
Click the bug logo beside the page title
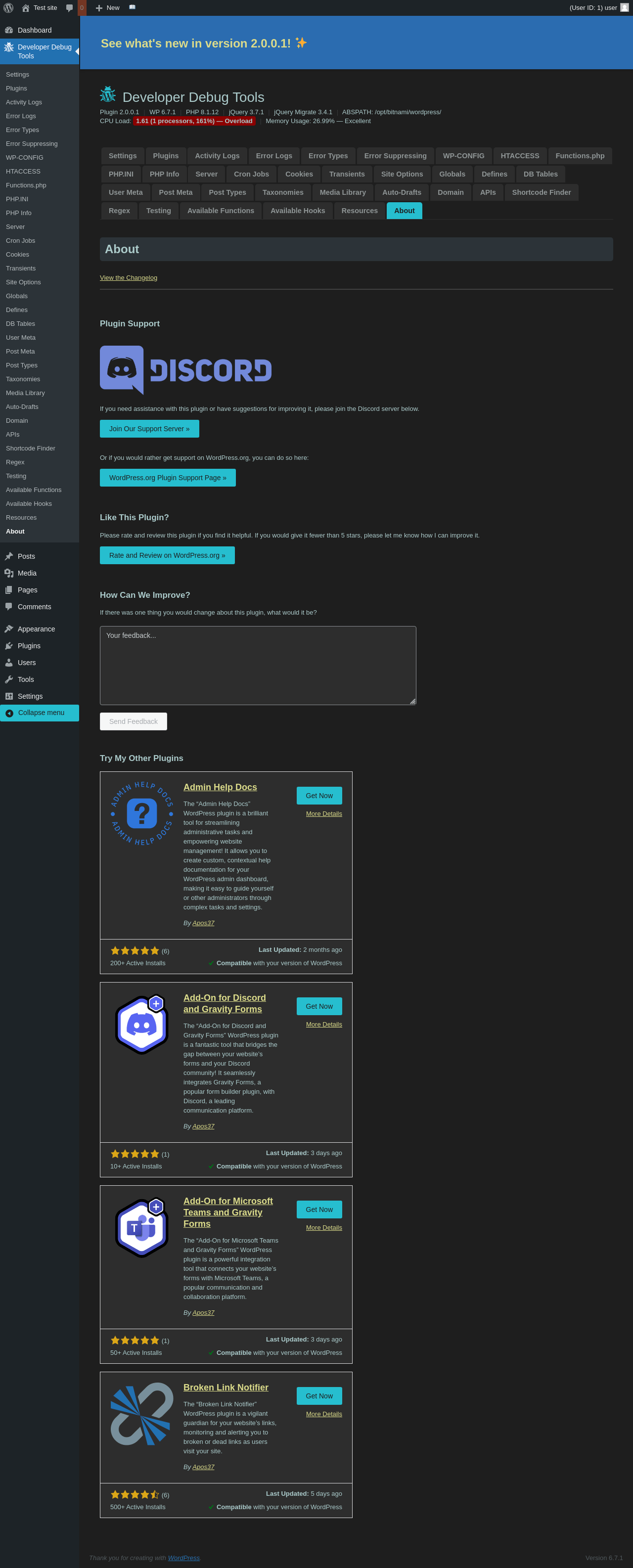click(x=108, y=94)
